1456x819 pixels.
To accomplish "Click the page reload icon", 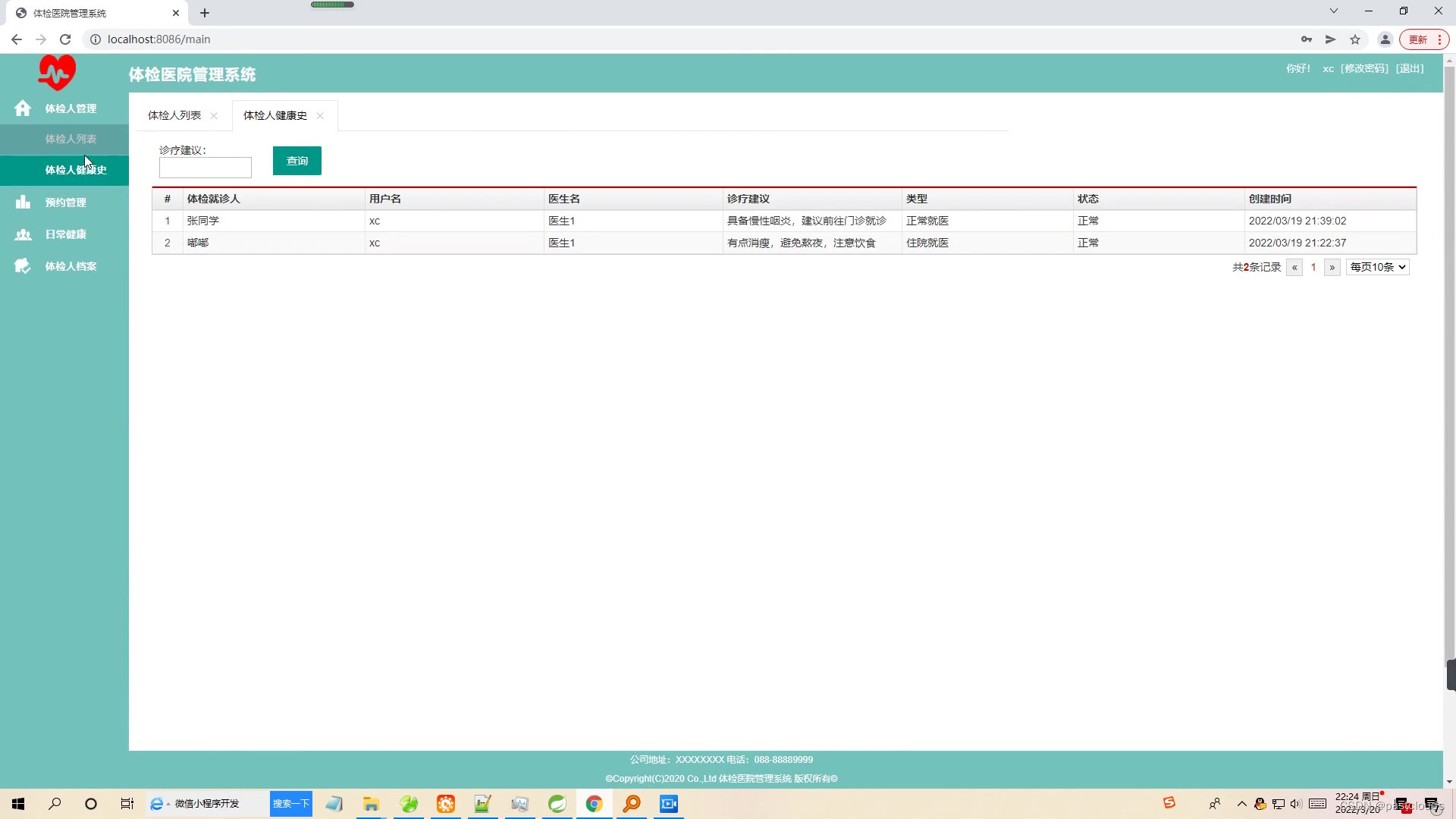I will pyautogui.click(x=65, y=39).
